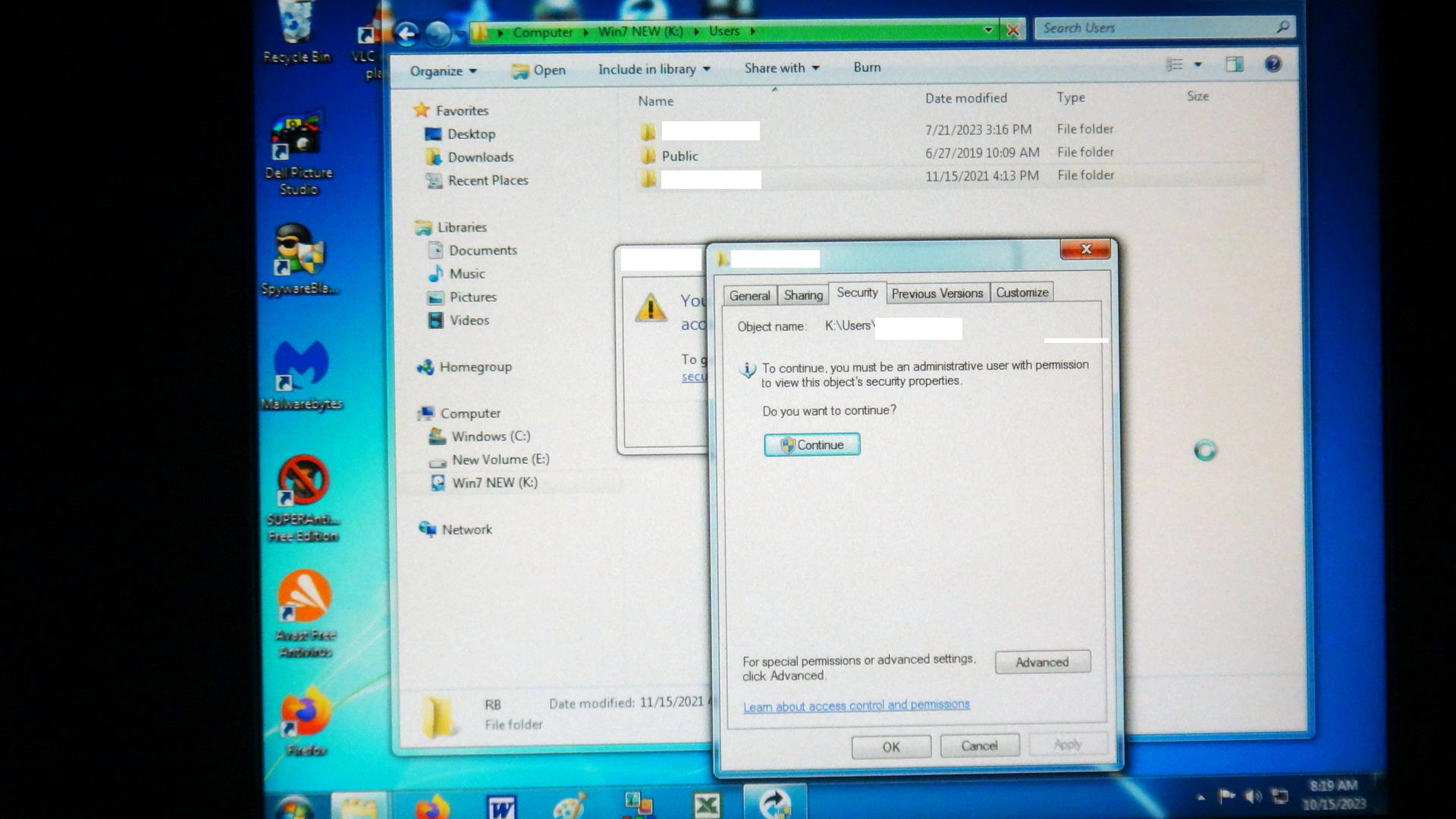Switch to the Sharing tab
Viewport: 1456px width, 819px height.
[803, 295]
